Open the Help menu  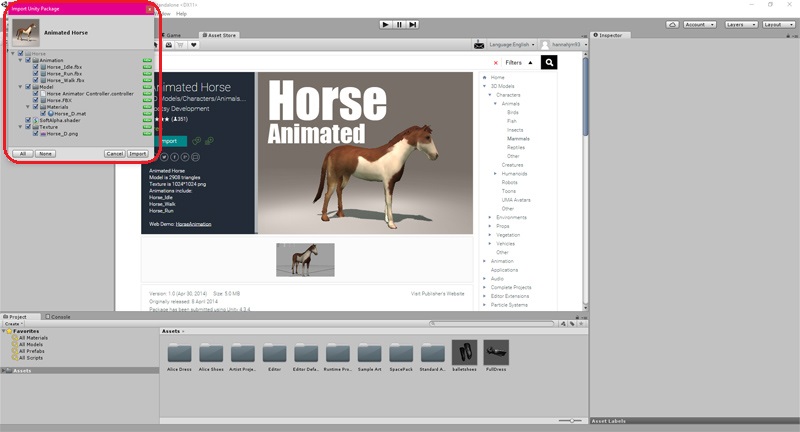click(181, 14)
